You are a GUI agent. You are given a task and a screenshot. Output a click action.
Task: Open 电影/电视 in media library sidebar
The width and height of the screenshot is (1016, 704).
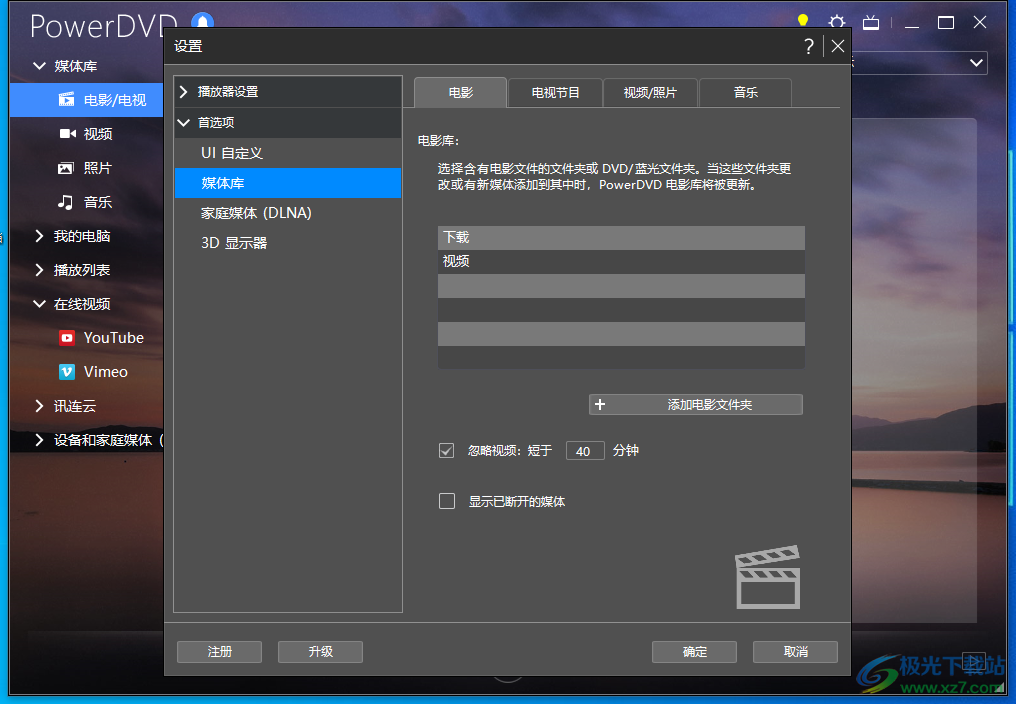[115, 100]
